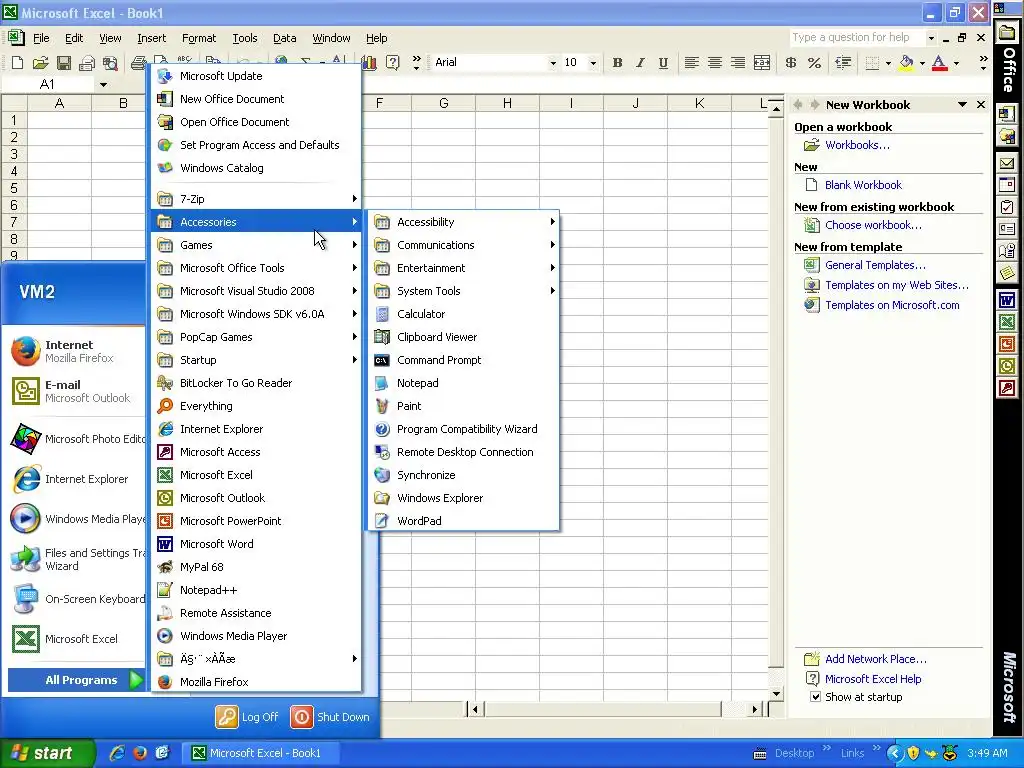Click the vertical scrollbar down arrow
This screenshot has width=1024, height=768.
[x=776, y=694]
